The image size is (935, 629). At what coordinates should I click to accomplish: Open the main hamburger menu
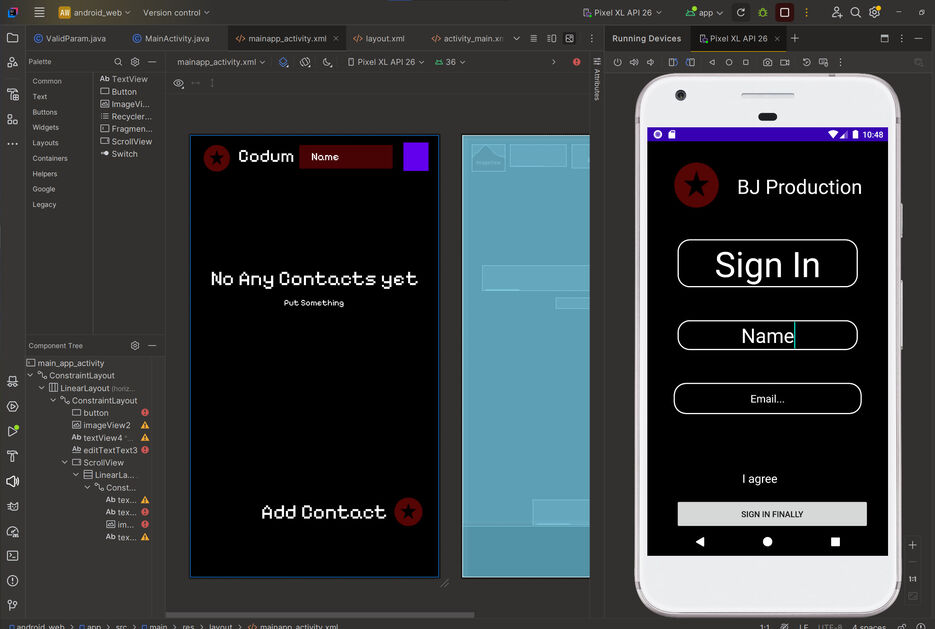point(39,13)
